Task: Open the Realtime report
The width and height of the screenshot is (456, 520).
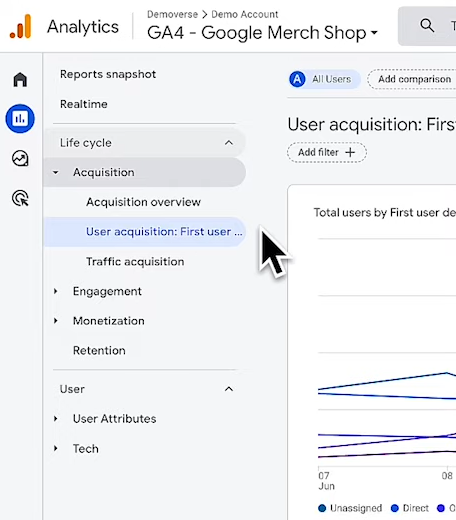Action: (x=84, y=104)
